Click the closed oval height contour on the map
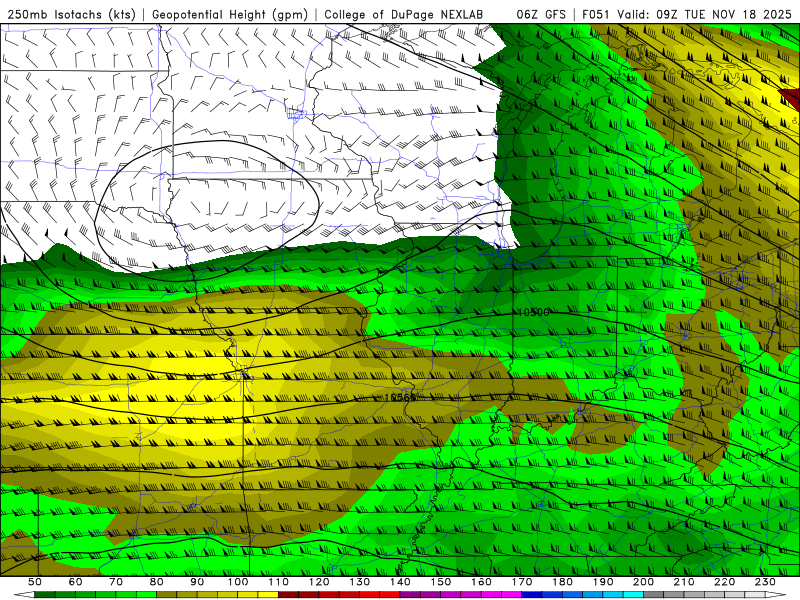 [x=207, y=210]
